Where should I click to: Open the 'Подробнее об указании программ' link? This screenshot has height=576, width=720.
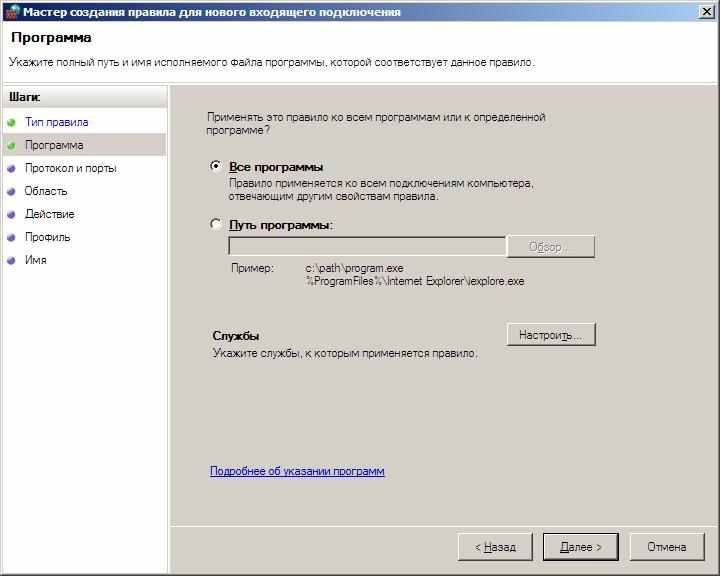coord(297,471)
